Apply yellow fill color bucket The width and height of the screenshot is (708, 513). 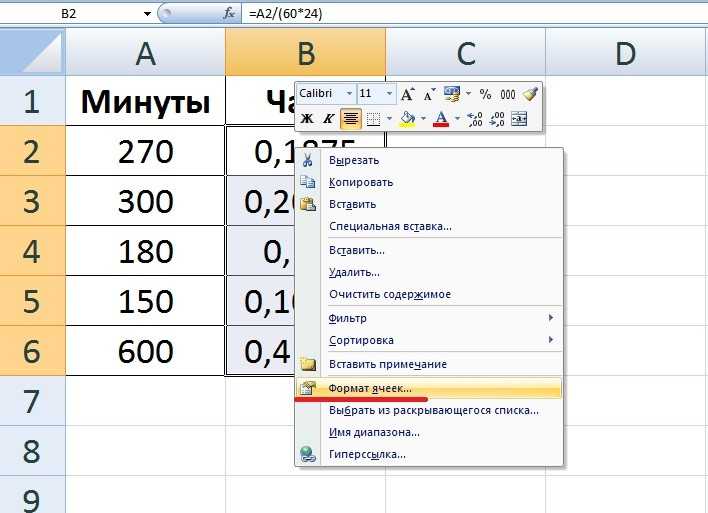coord(408,119)
